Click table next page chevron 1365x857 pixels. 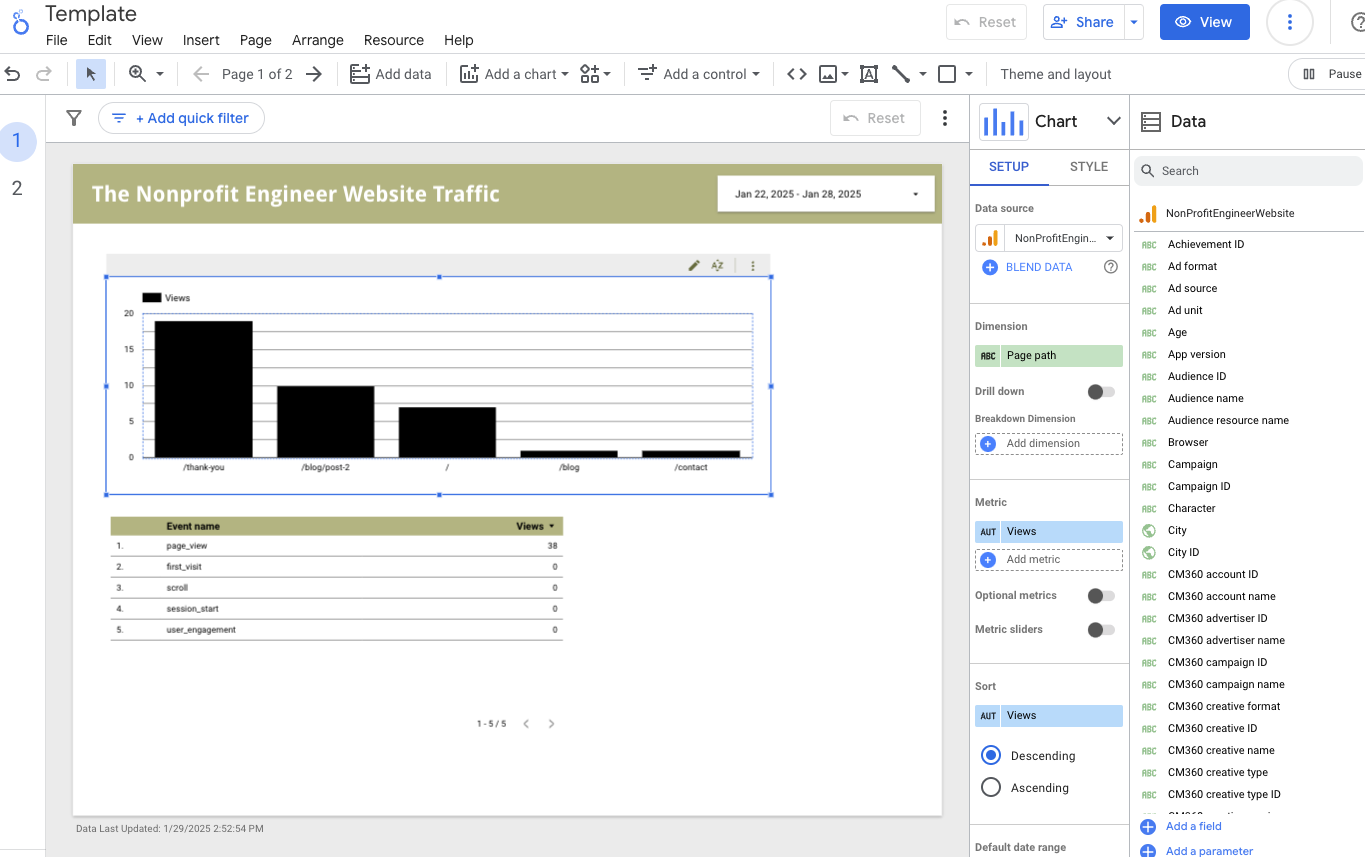[551, 723]
